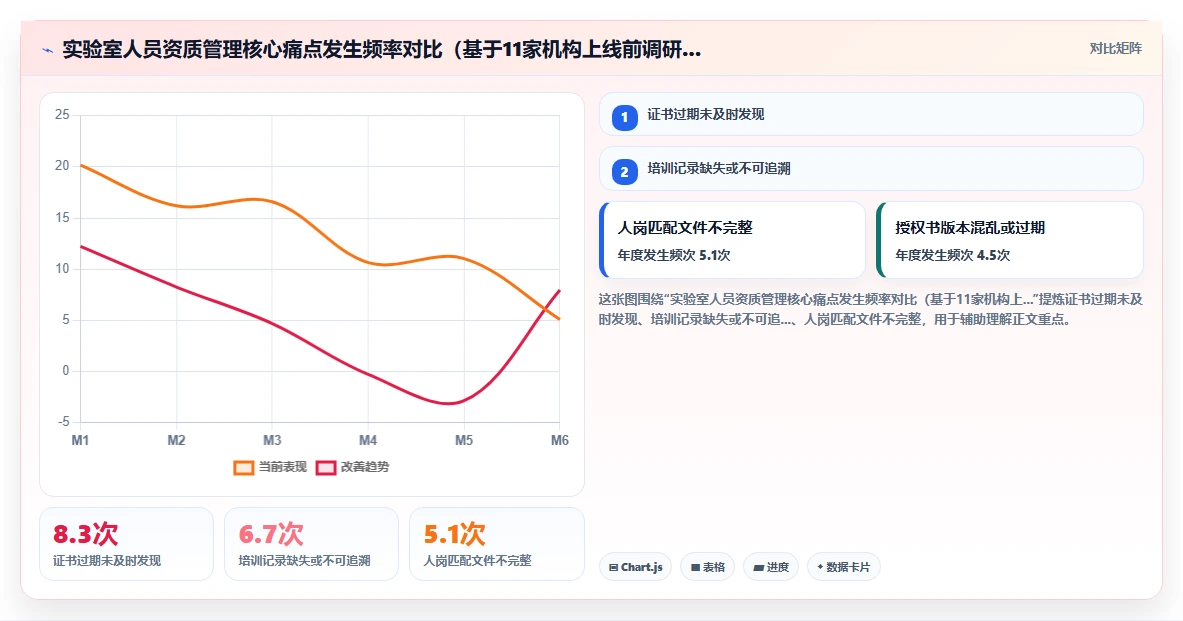Click the M5 axis label

463,441
